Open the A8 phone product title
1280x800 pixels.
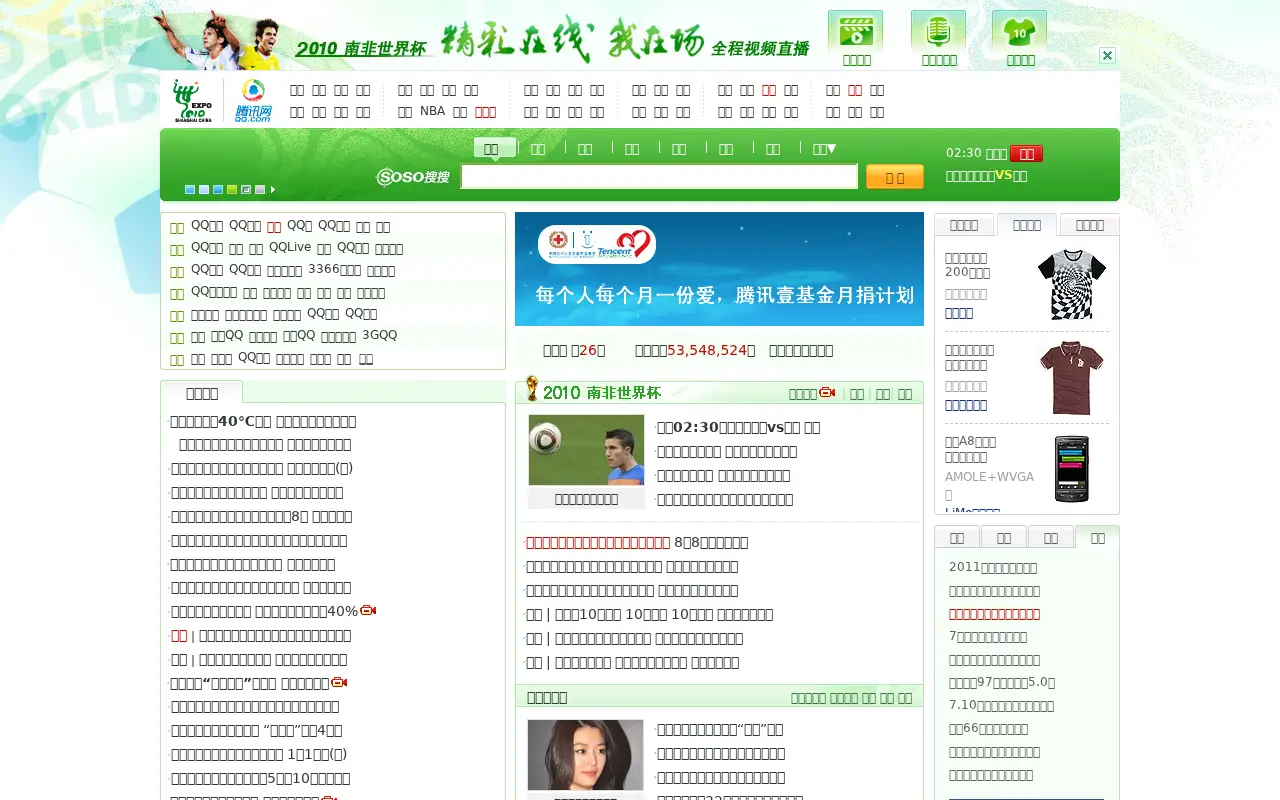point(970,449)
